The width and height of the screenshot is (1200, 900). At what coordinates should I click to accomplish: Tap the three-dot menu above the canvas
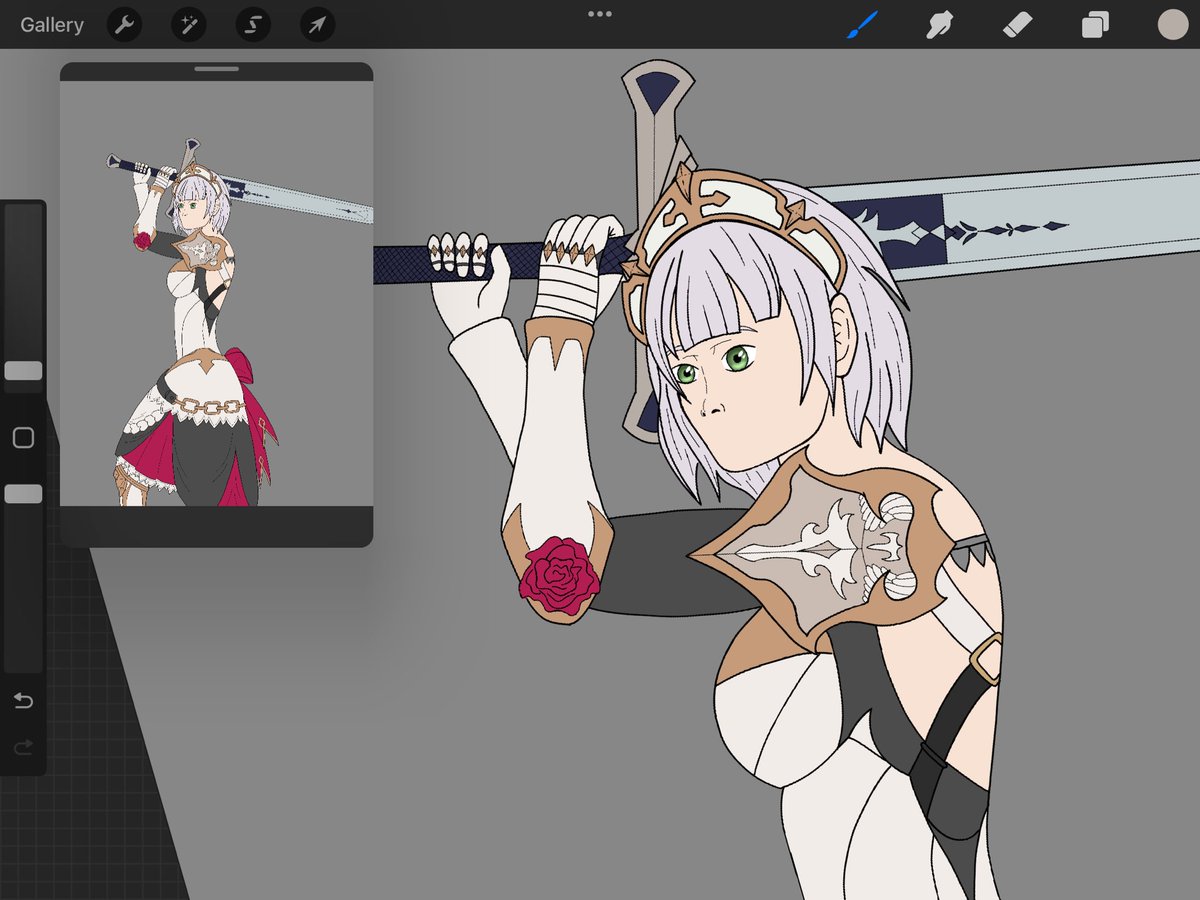[600, 14]
